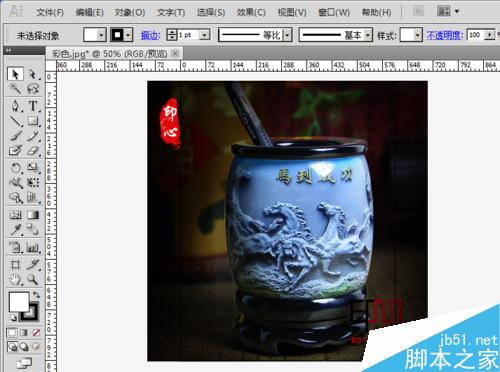This screenshot has width=500, height=372.
Task: Select the Rotate tool
Action: (15, 167)
